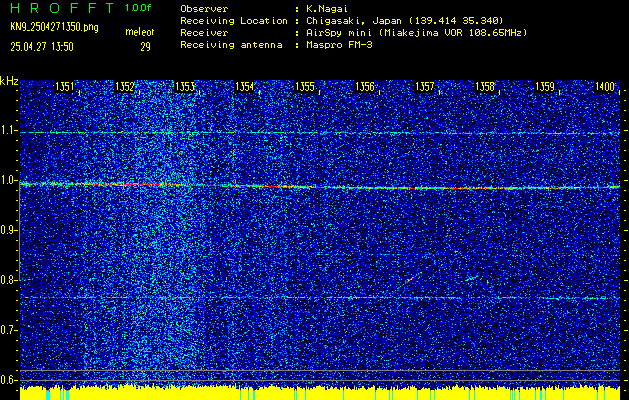Click the 1.1 frequency axis label
629x400 pixels.
point(8,130)
